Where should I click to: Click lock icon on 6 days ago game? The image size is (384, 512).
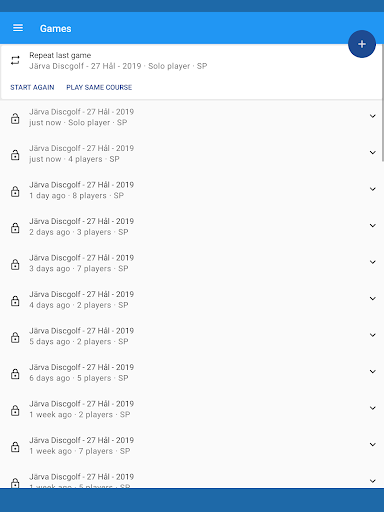tap(15, 374)
